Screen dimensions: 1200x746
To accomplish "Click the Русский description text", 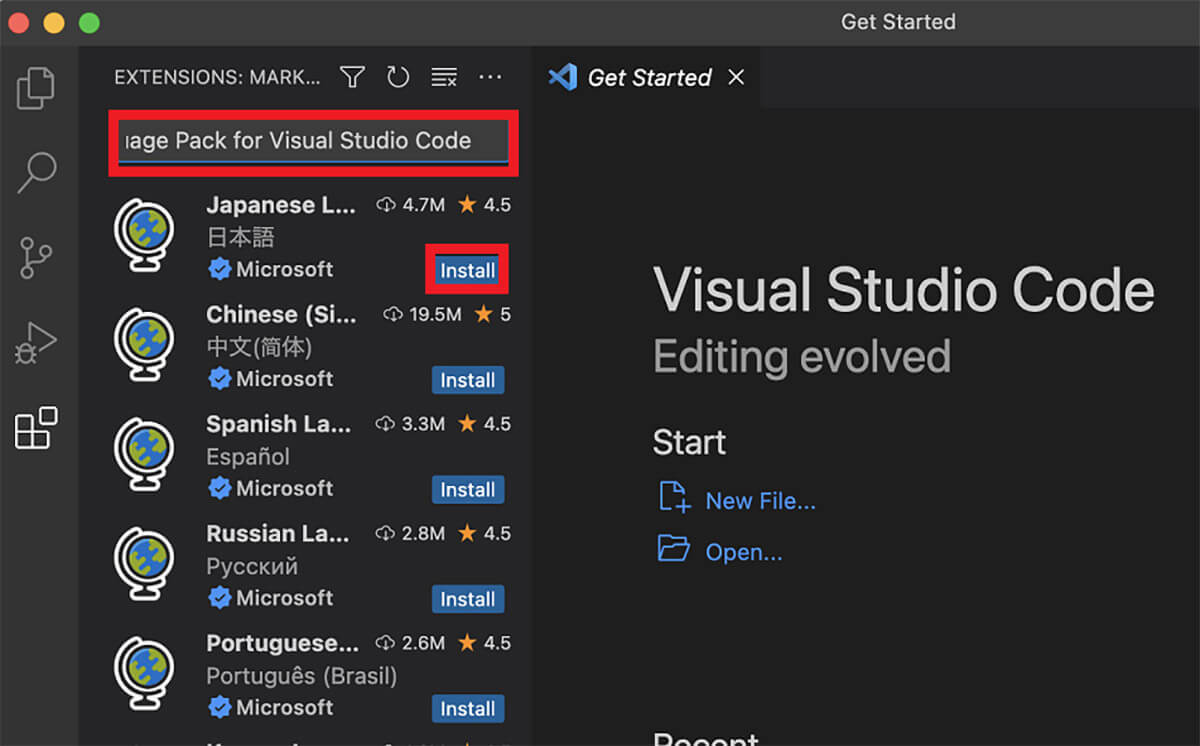I will pos(252,566).
